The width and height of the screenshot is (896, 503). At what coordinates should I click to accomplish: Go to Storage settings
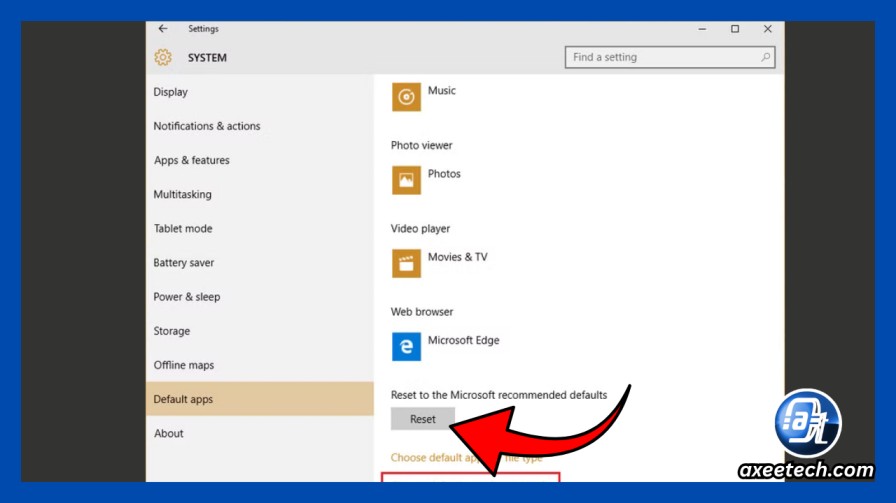[x=171, y=331]
